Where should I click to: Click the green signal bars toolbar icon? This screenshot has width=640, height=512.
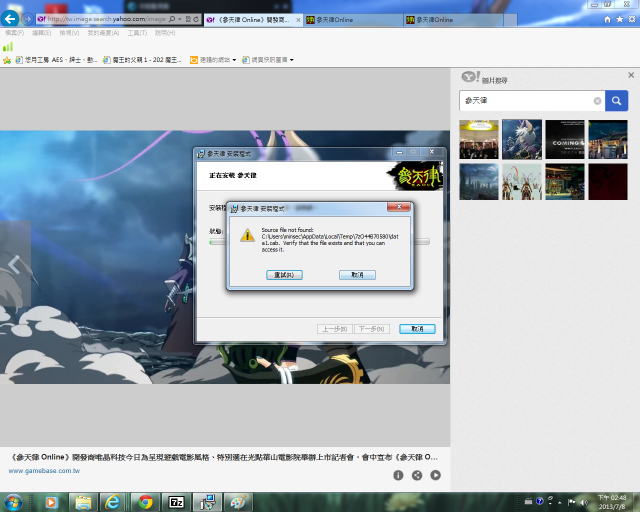pos(8,47)
